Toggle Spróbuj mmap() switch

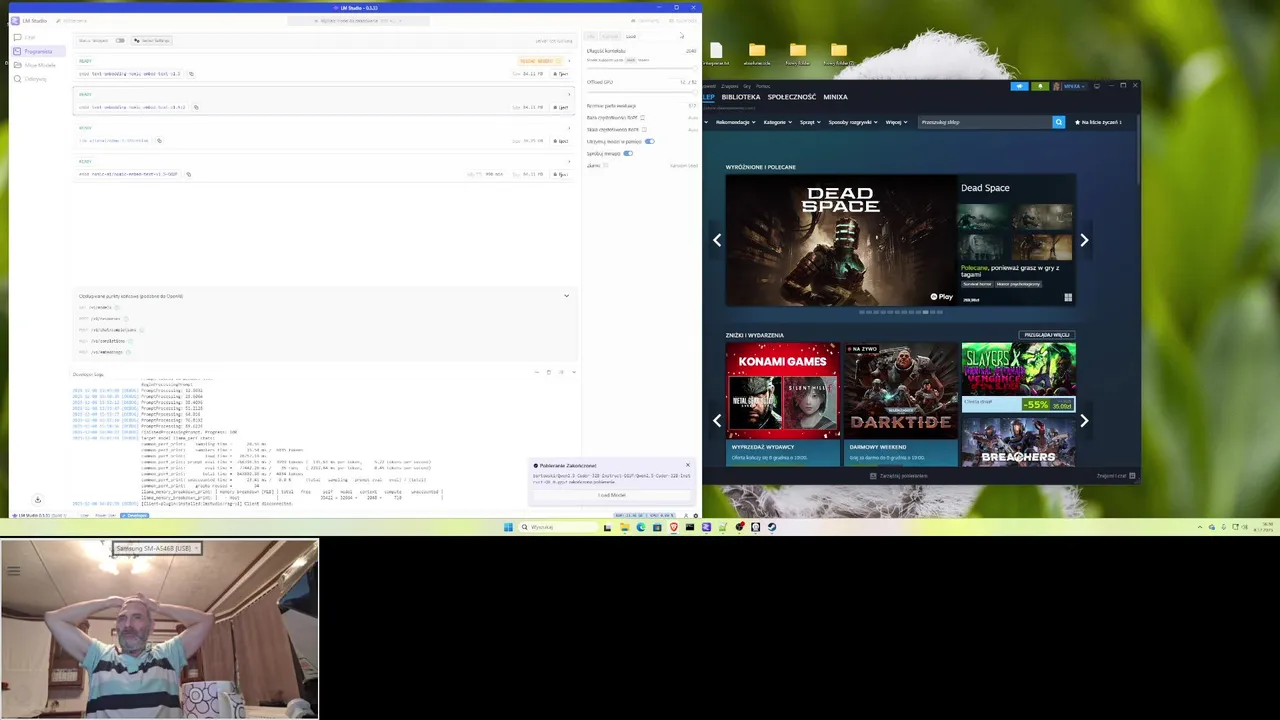point(628,153)
